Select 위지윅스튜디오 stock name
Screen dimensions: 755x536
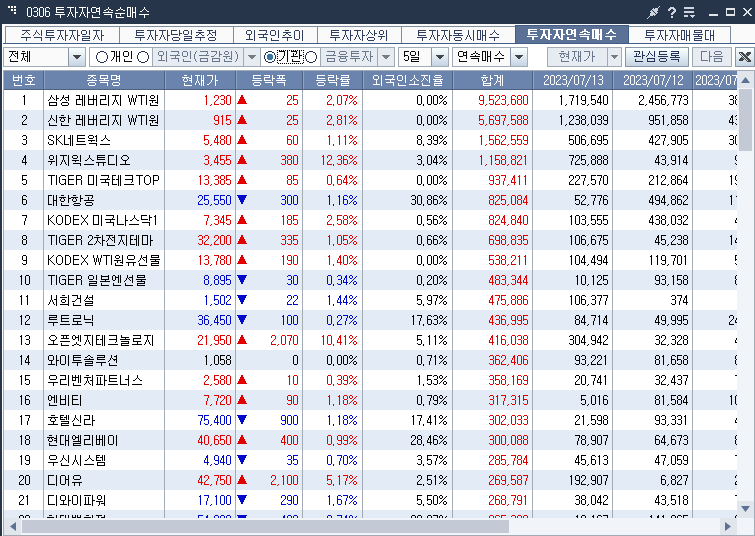point(89,160)
